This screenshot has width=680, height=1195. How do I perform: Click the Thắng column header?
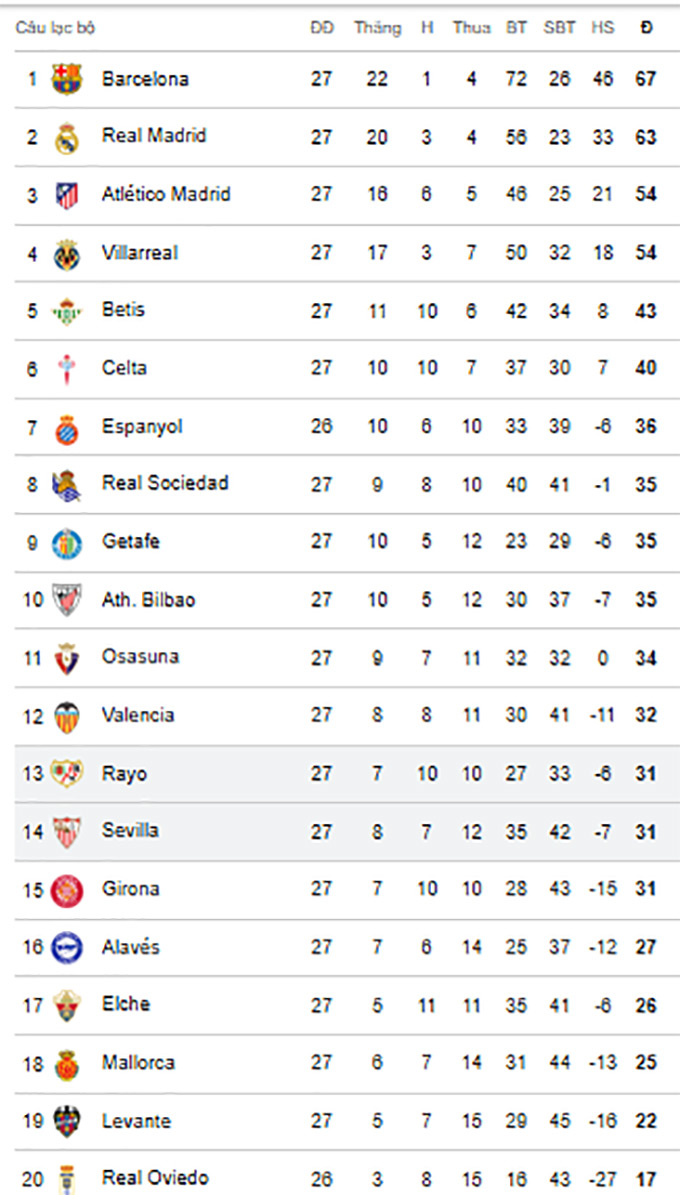coord(377,28)
